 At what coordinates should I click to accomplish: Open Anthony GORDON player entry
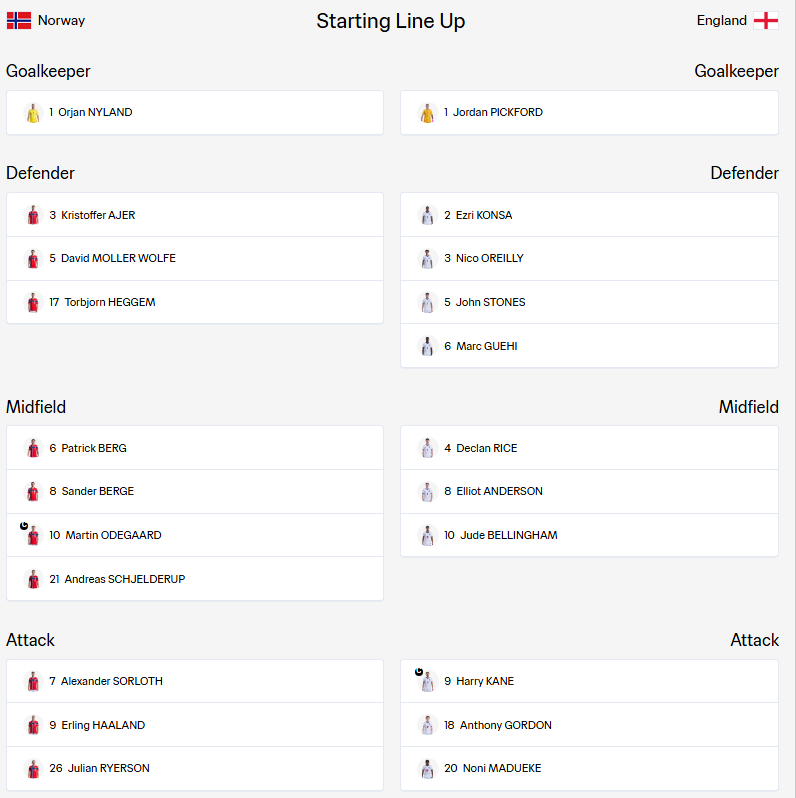pos(589,725)
